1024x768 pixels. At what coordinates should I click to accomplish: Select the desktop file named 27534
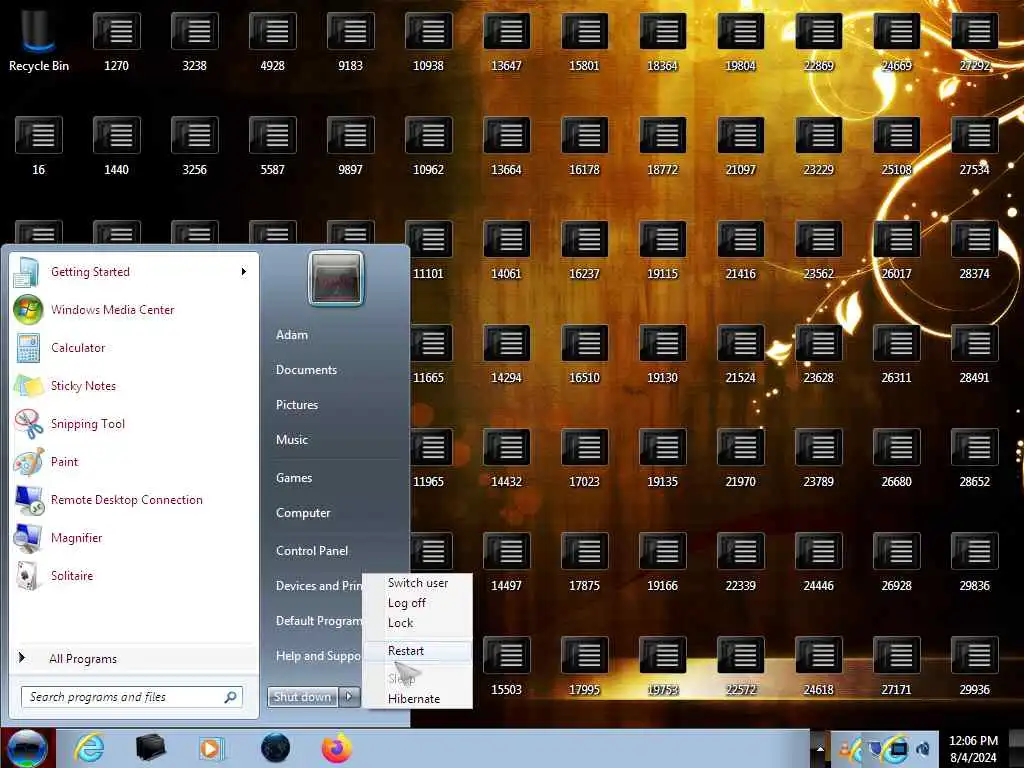coord(974,146)
